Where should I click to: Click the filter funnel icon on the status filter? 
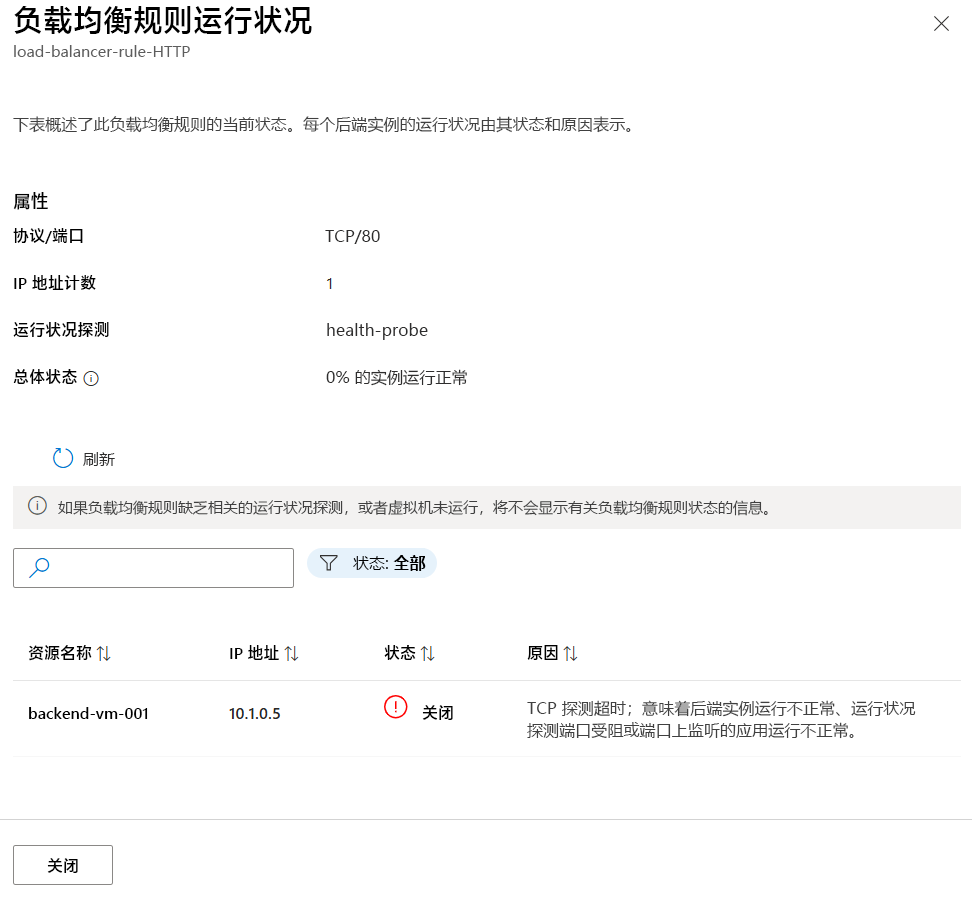(x=329, y=563)
